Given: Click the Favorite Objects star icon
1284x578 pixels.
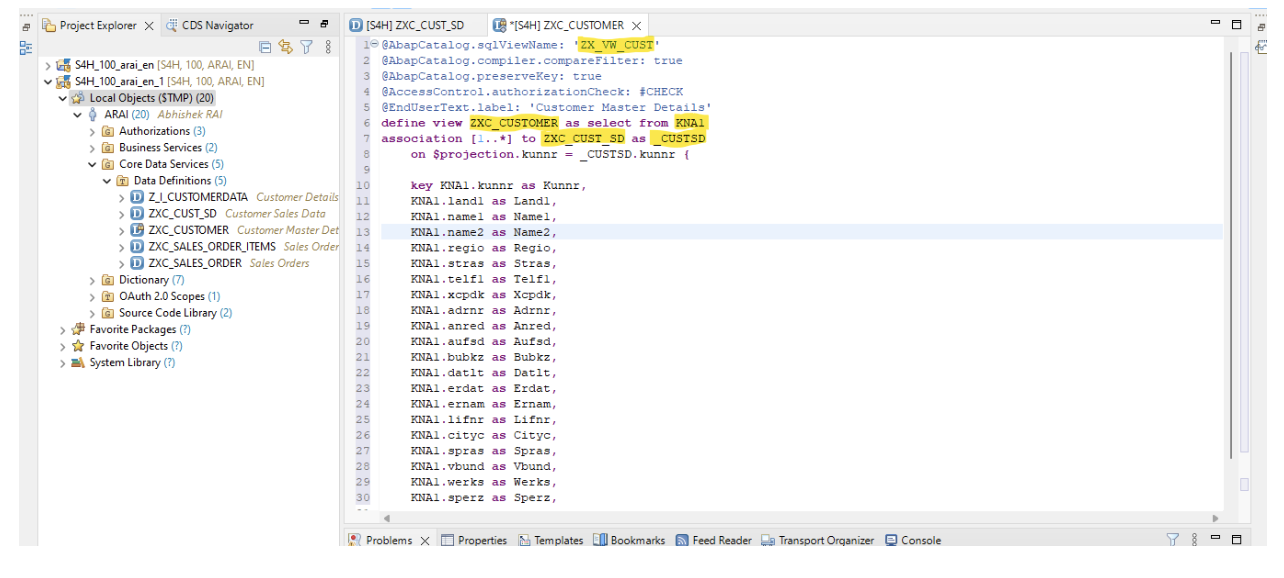Looking at the screenshot, I should (x=78, y=346).
